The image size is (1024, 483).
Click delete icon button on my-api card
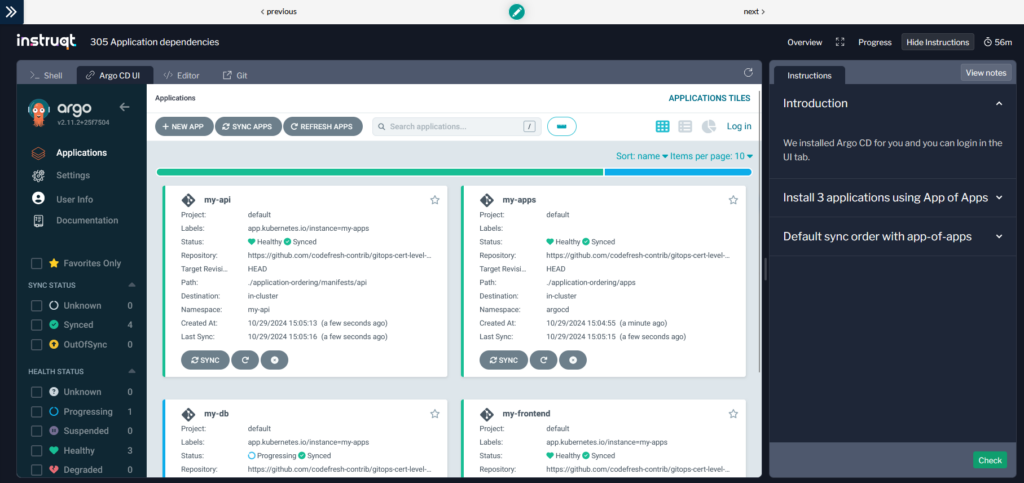(x=274, y=360)
